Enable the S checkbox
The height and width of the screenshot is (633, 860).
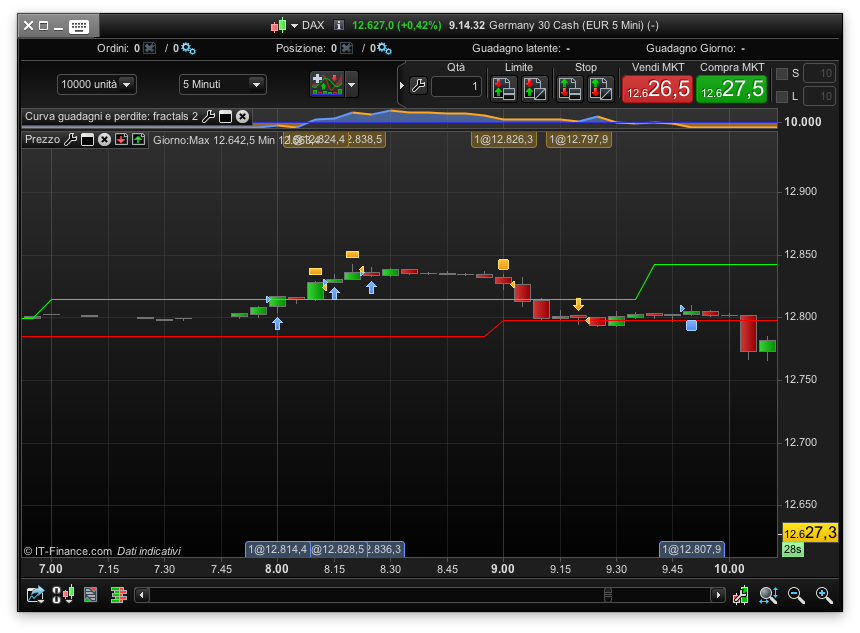click(x=782, y=74)
